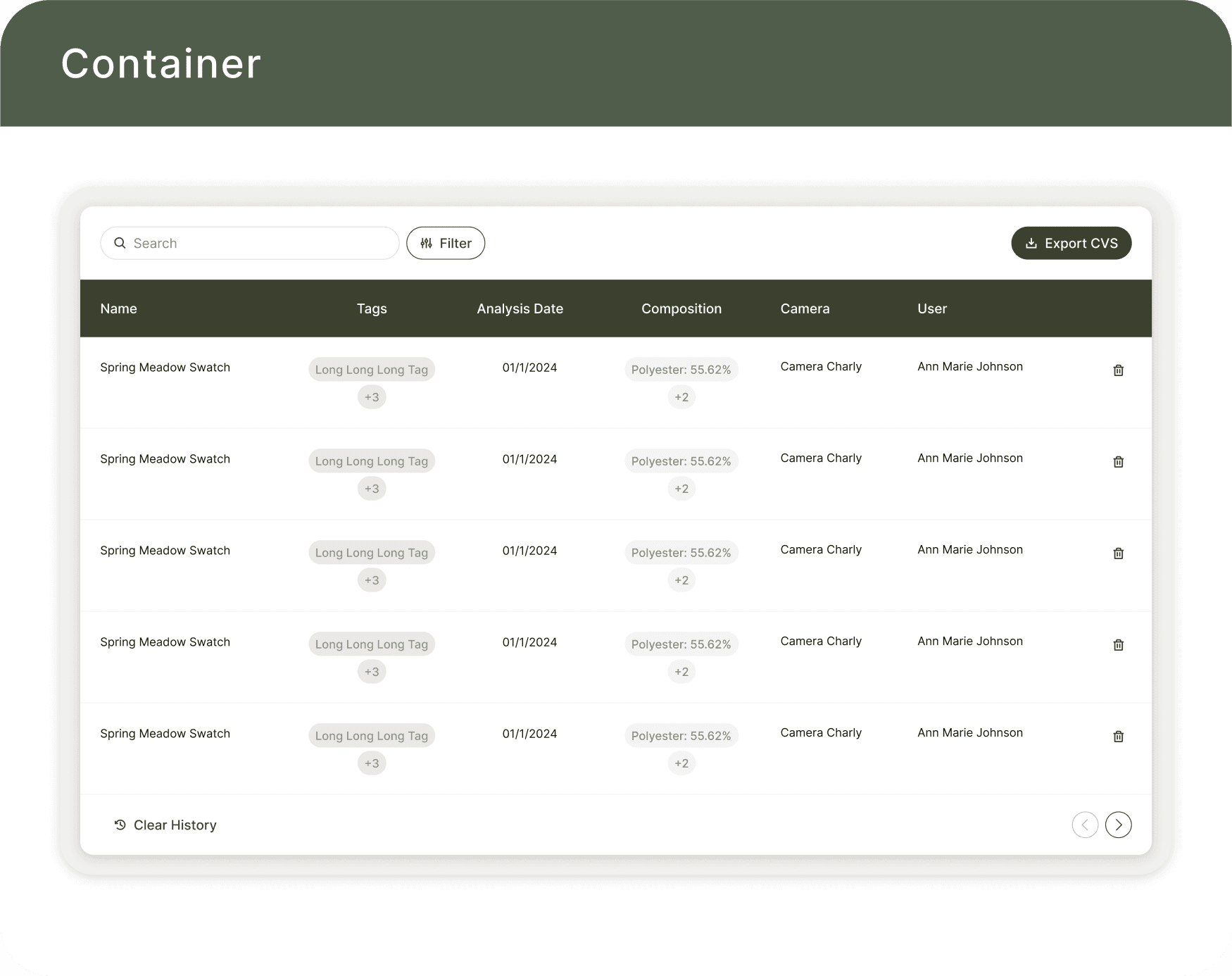1232x976 pixels.
Task: Click Spring Meadow Swatch in the fifth row
Action: [x=165, y=734]
